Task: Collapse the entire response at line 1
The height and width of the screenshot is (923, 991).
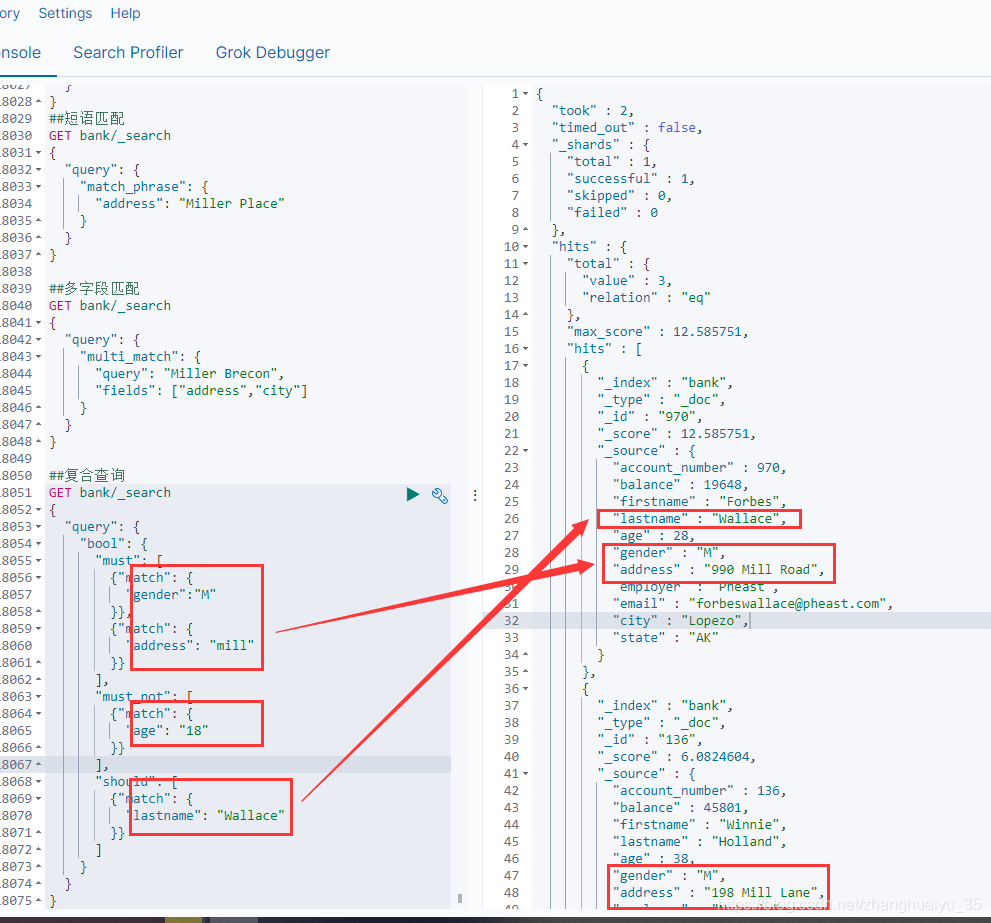Action: (x=524, y=93)
